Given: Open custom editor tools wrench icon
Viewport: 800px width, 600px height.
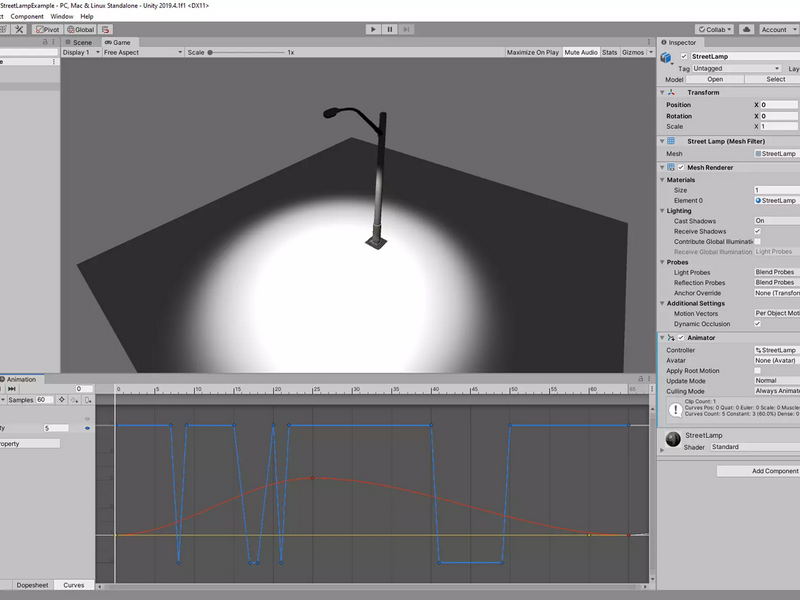Looking at the screenshot, I should [x=19, y=30].
